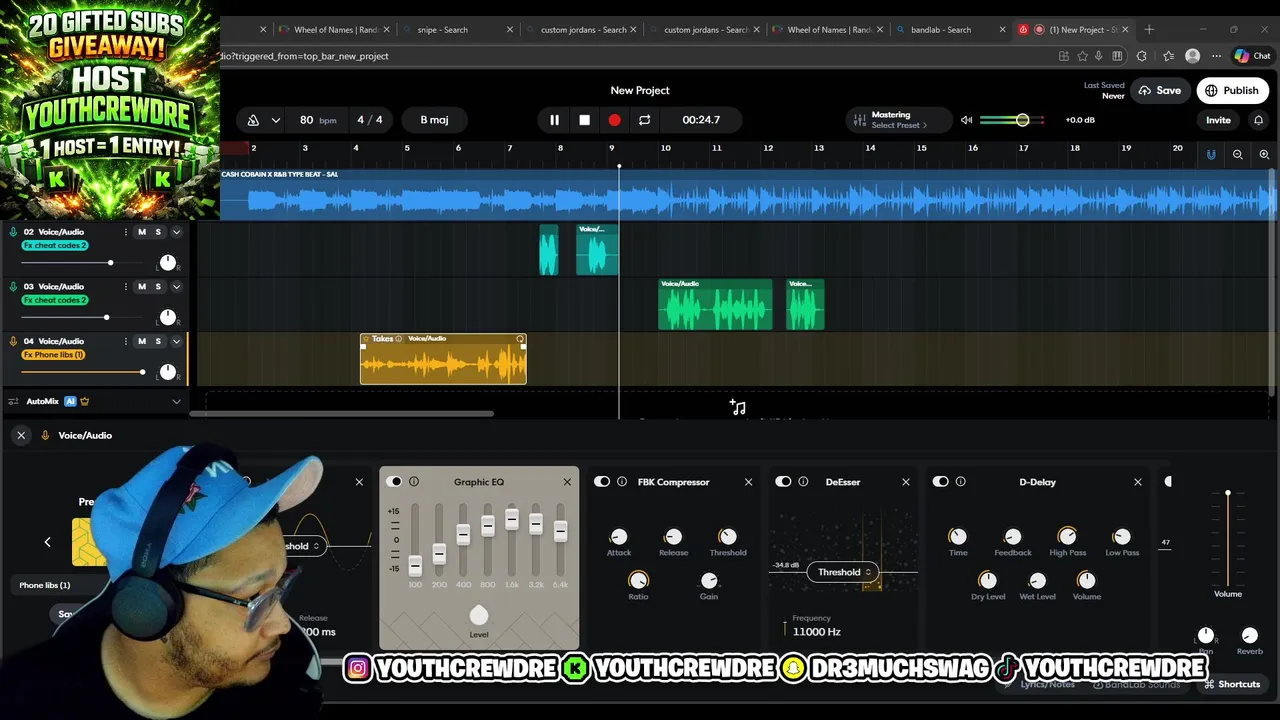Pause playback with the pause button
1280x720 pixels.
click(554, 120)
